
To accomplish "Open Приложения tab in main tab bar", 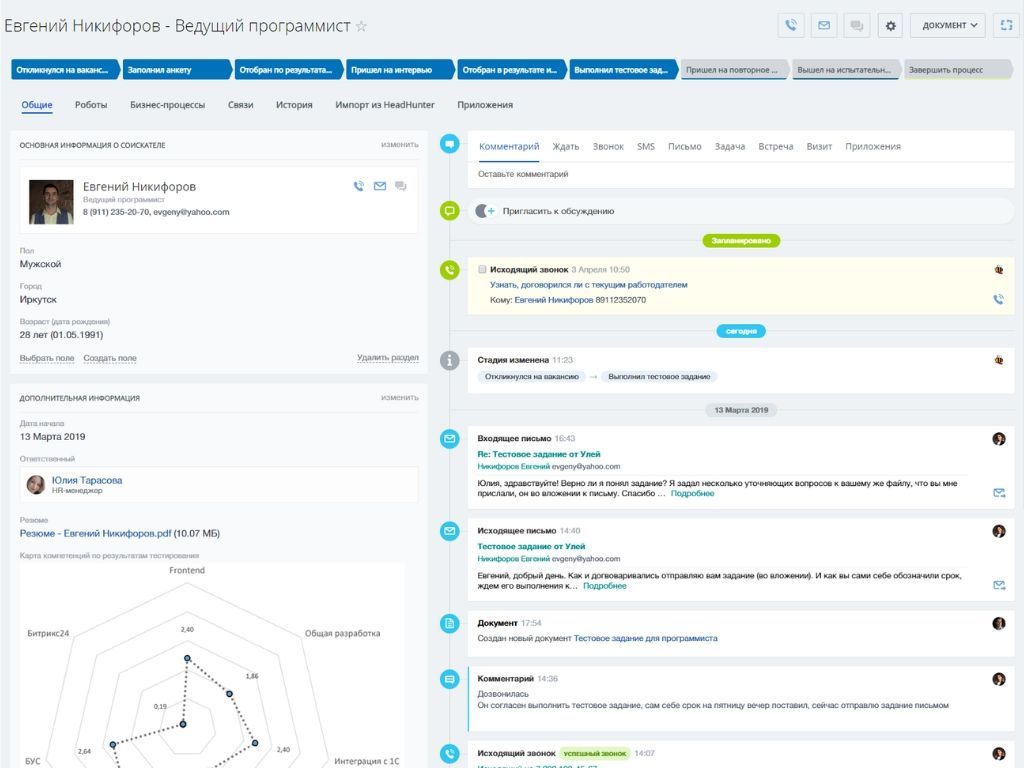I will [485, 104].
